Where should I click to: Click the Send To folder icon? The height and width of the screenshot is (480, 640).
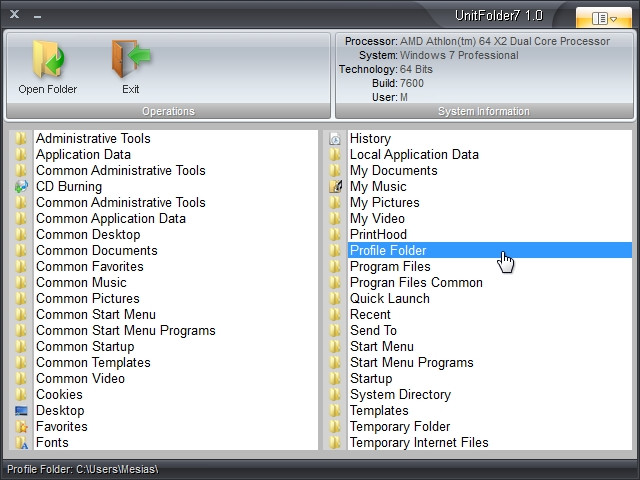(x=335, y=331)
